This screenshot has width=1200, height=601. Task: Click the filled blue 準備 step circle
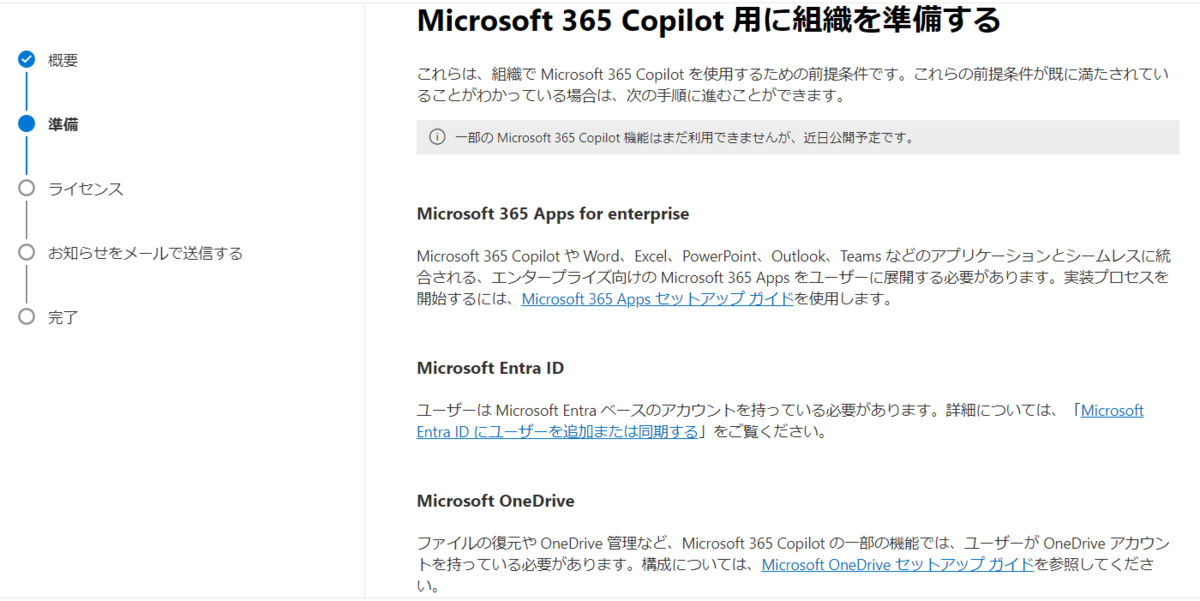tap(27, 124)
